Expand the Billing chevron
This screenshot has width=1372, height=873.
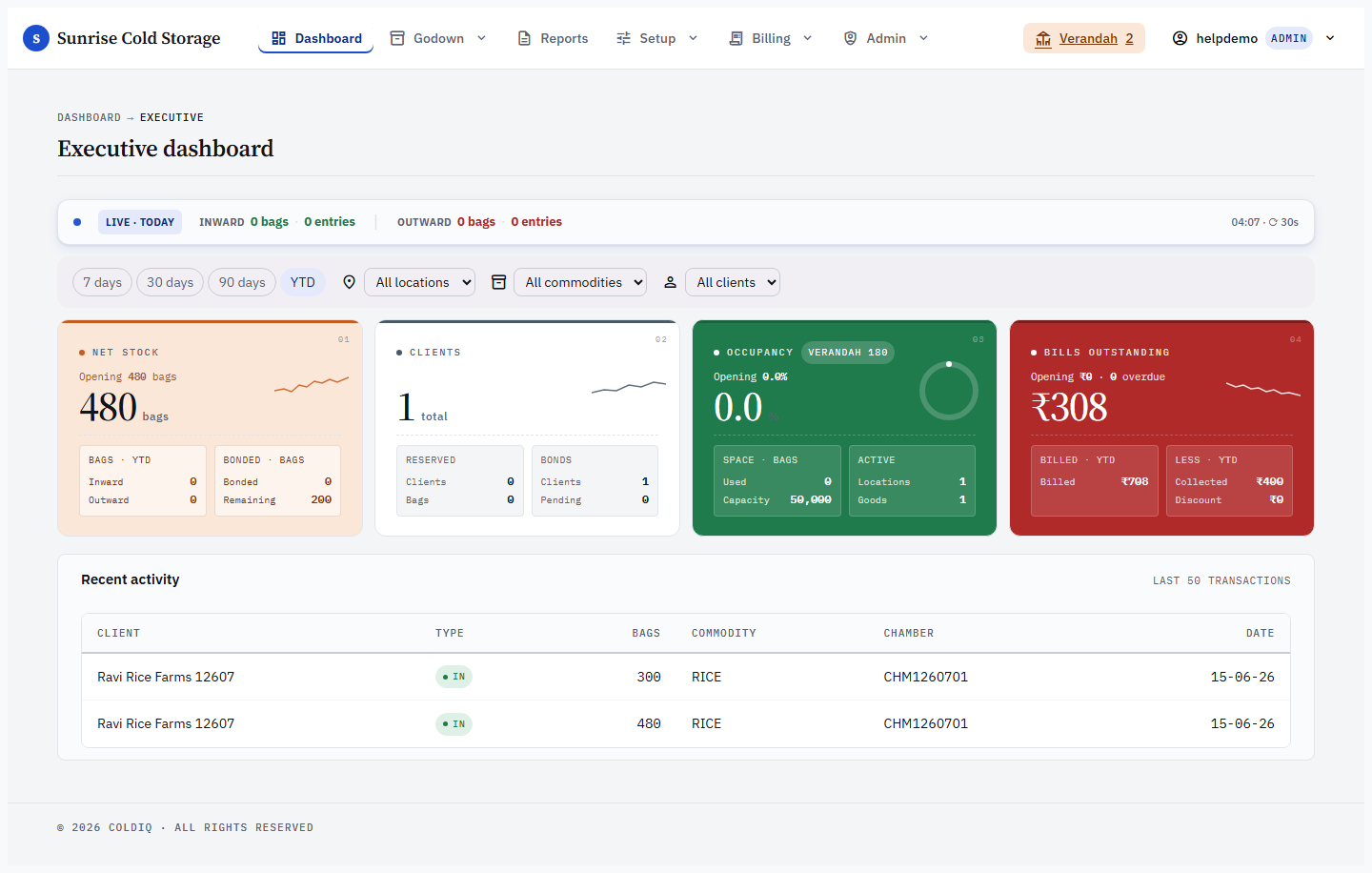coord(807,38)
